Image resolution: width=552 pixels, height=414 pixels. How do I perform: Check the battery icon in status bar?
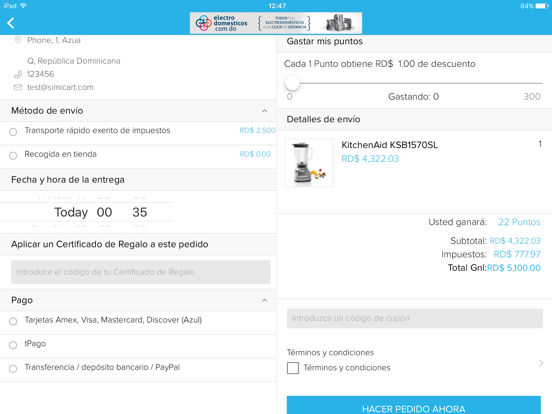[542, 6]
